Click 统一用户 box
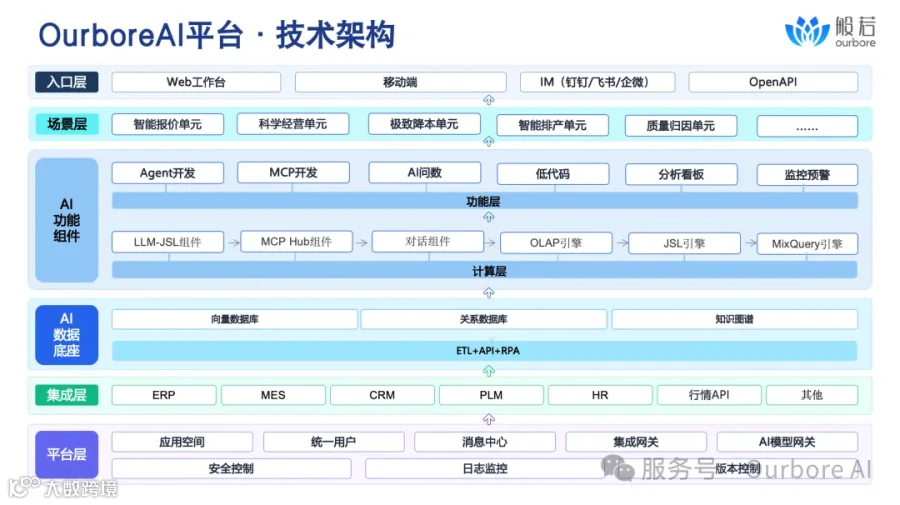Screen dimensions: 900x505 (x=333, y=442)
